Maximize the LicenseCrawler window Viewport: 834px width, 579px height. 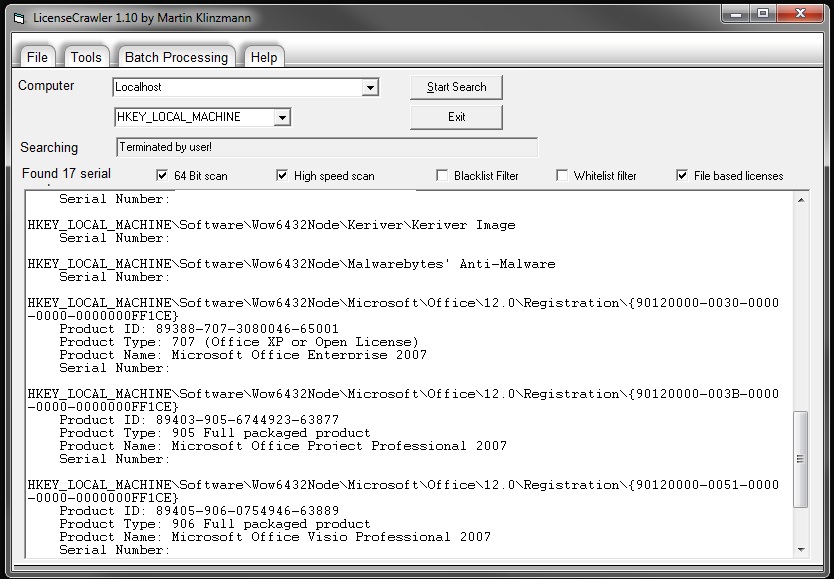763,14
